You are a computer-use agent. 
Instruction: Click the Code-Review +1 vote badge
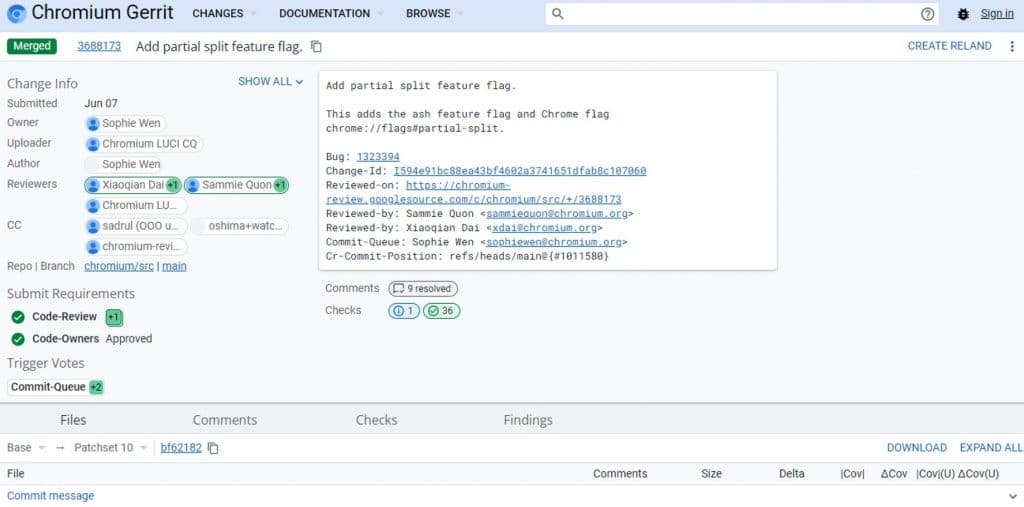pyautogui.click(x=114, y=318)
